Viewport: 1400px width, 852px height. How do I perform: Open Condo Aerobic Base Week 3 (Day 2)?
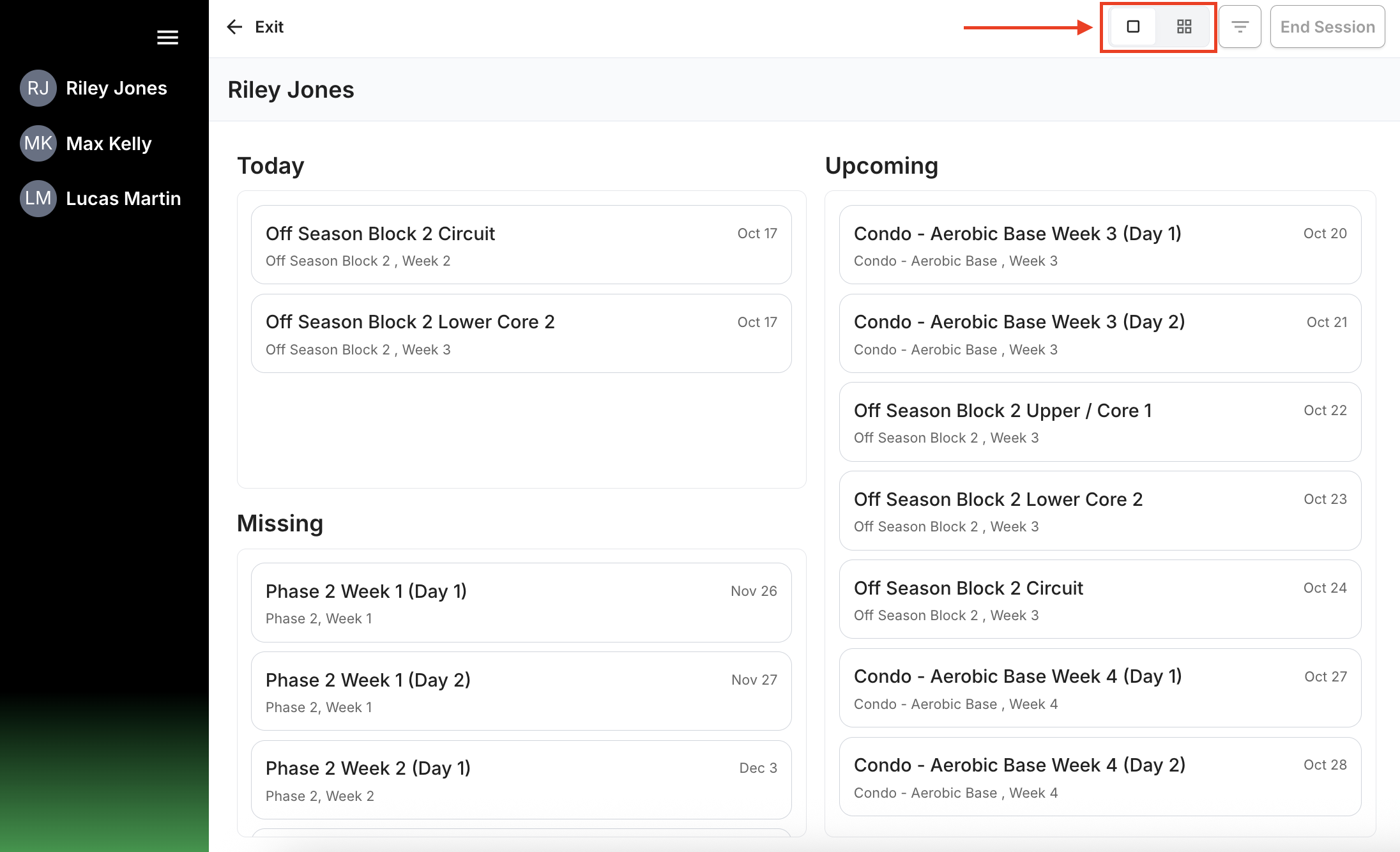point(1100,333)
